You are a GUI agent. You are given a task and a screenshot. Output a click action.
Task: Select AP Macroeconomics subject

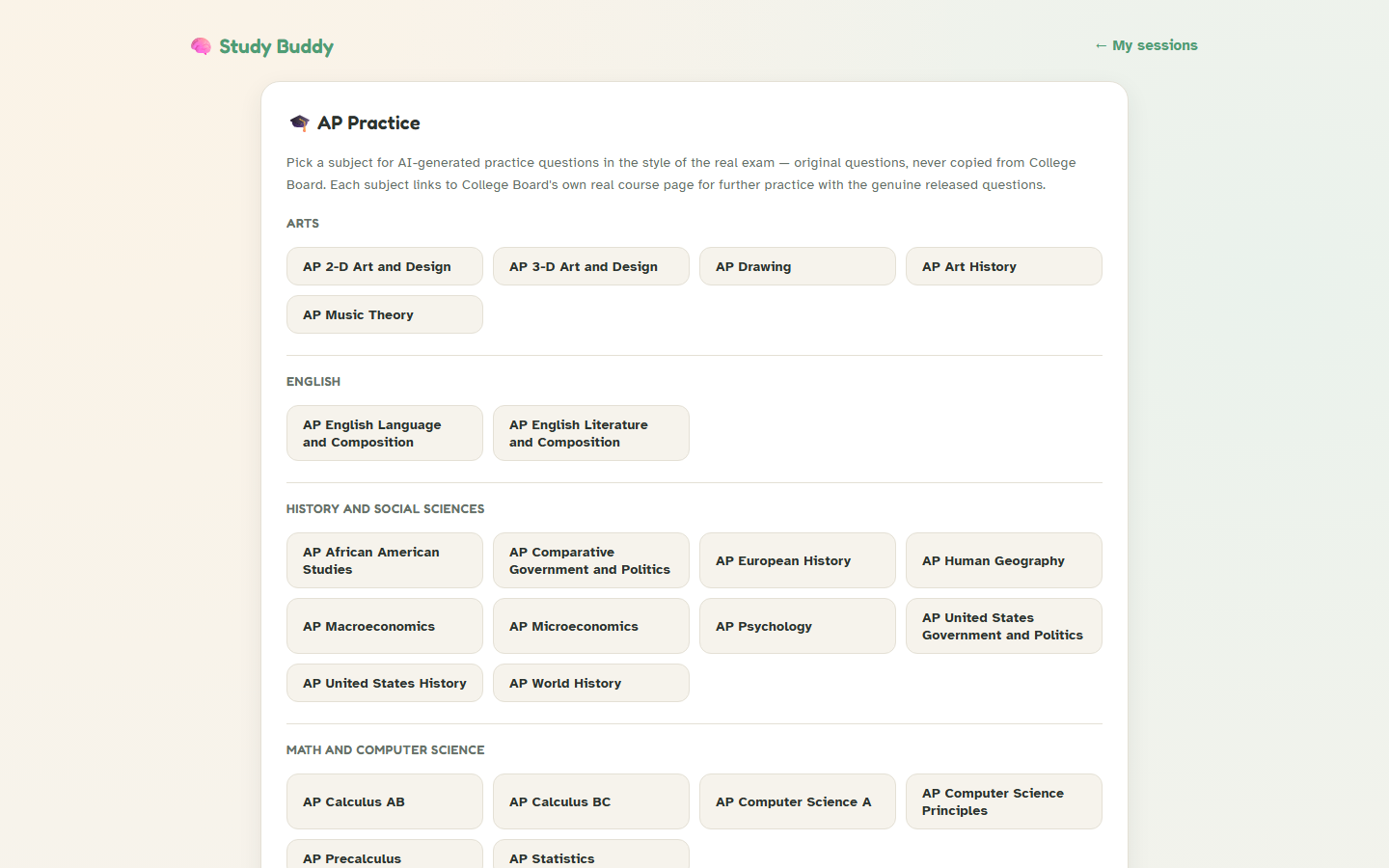pyautogui.click(x=385, y=626)
